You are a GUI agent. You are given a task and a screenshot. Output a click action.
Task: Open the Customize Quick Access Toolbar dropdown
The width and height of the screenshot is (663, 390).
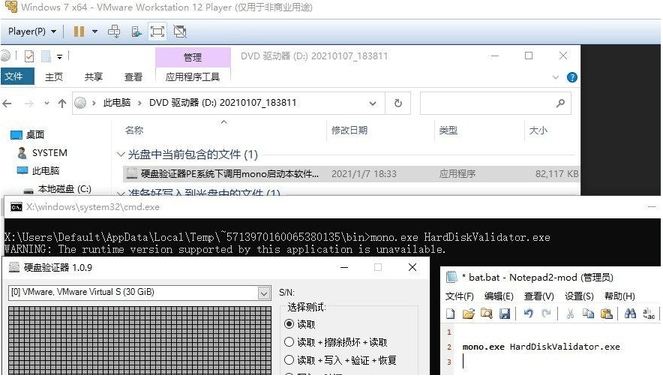(60, 56)
